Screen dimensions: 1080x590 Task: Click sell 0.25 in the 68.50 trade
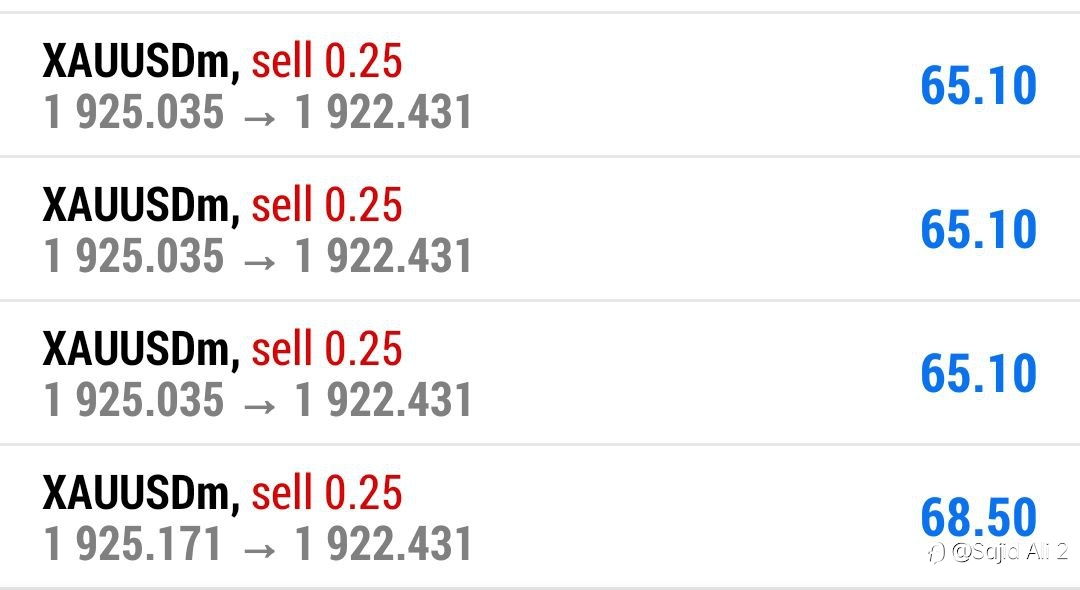click(x=326, y=493)
